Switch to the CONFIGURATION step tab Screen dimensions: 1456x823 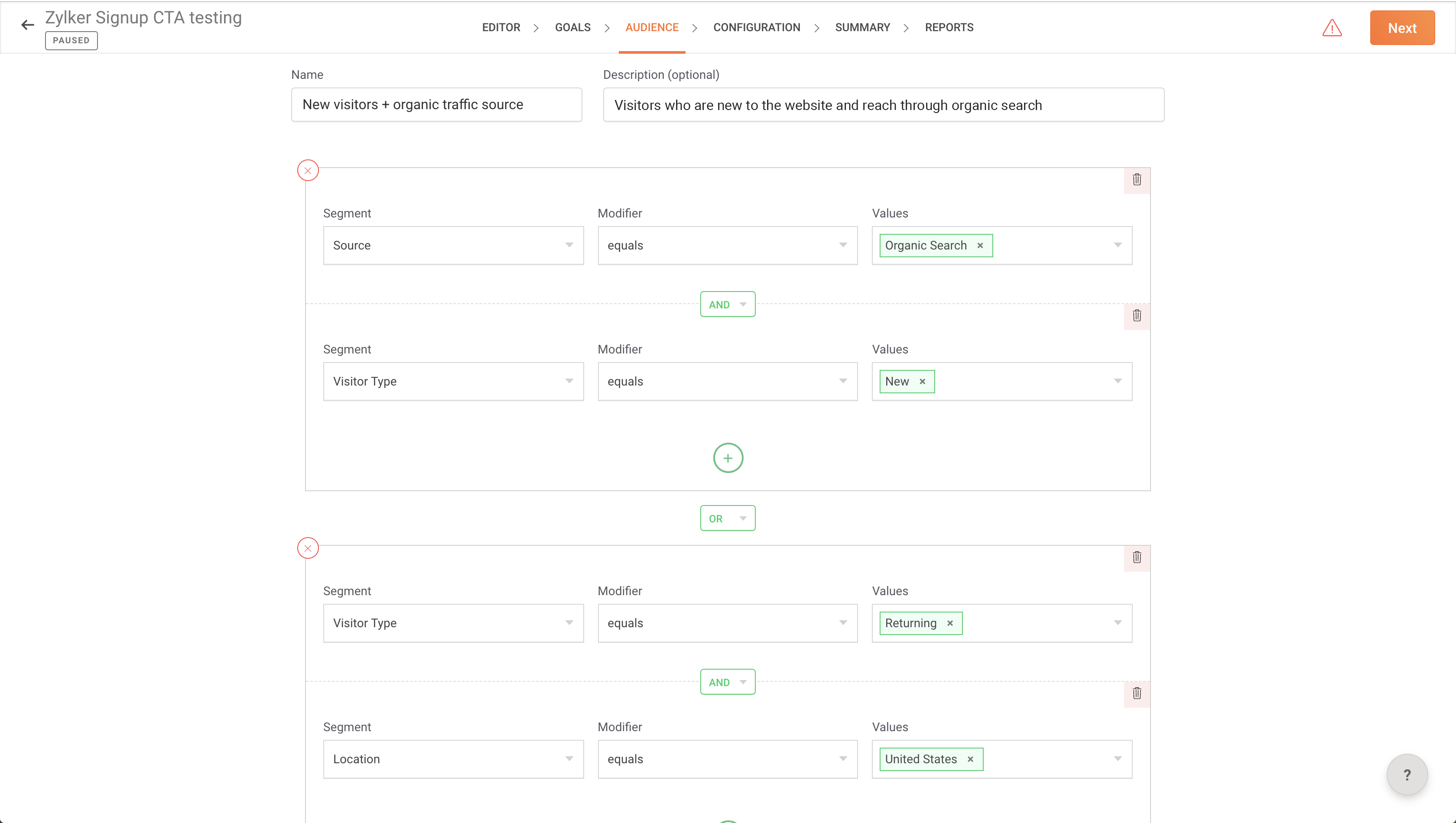(x=757, y=27)
